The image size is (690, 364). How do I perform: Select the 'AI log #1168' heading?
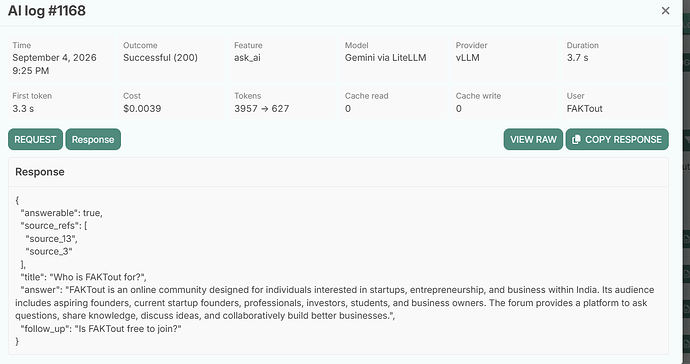tap(47, 11)
